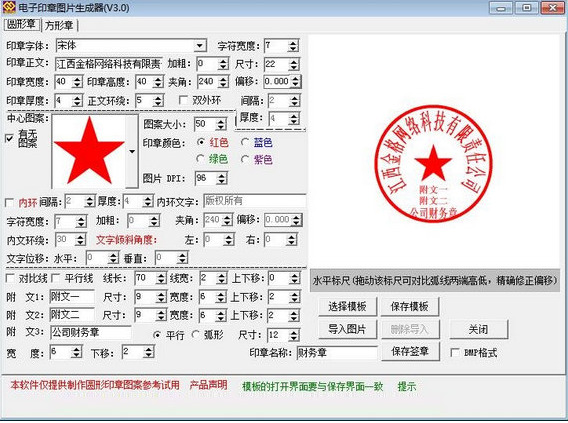Select the 蓝色 stamp color
Screen dimensions: 568x423
point(245,142)
